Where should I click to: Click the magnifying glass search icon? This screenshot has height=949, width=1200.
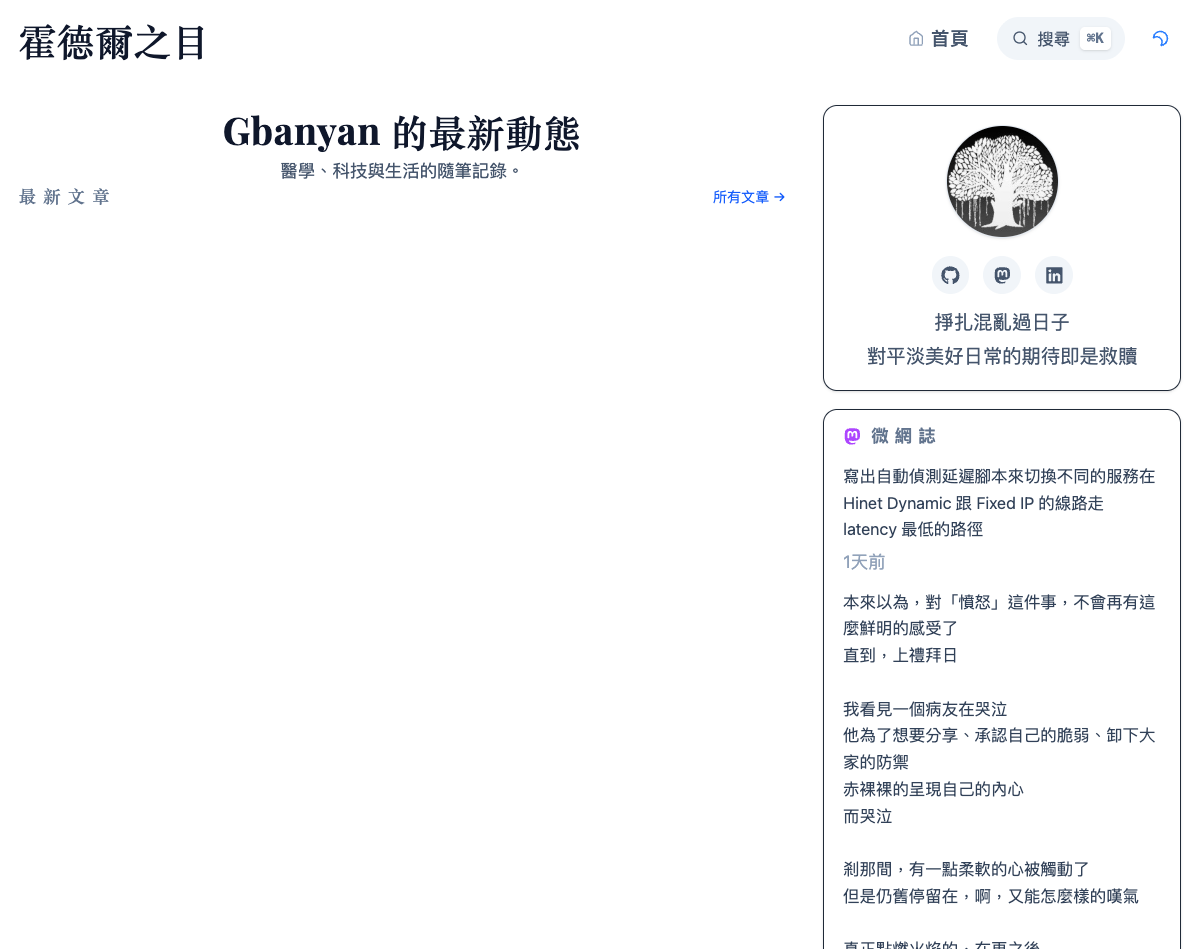1020,39
